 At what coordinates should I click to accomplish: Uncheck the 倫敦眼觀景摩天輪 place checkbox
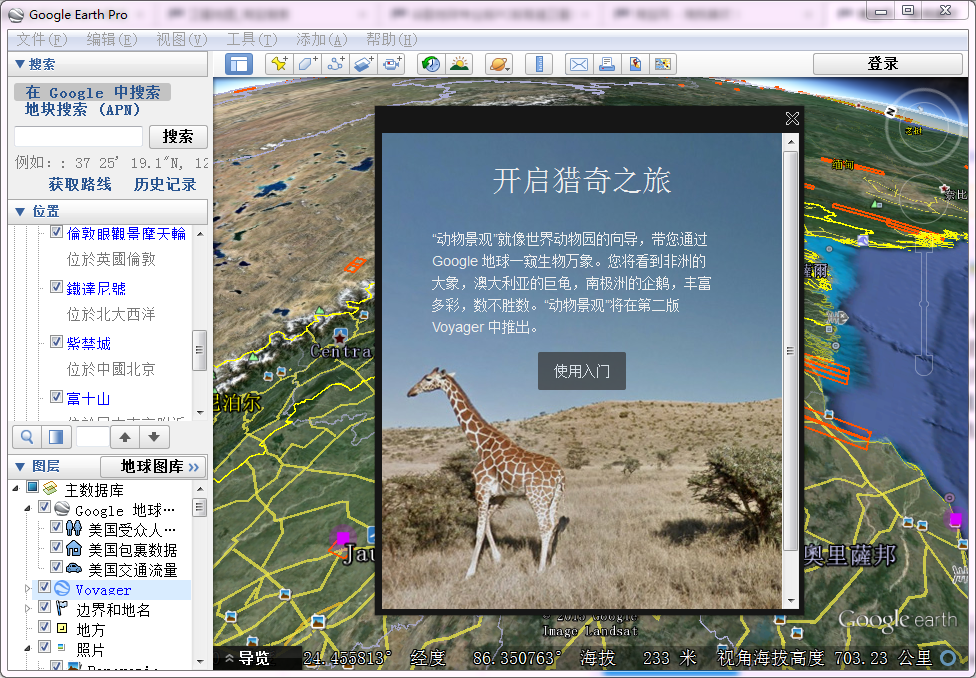[56, 232]
